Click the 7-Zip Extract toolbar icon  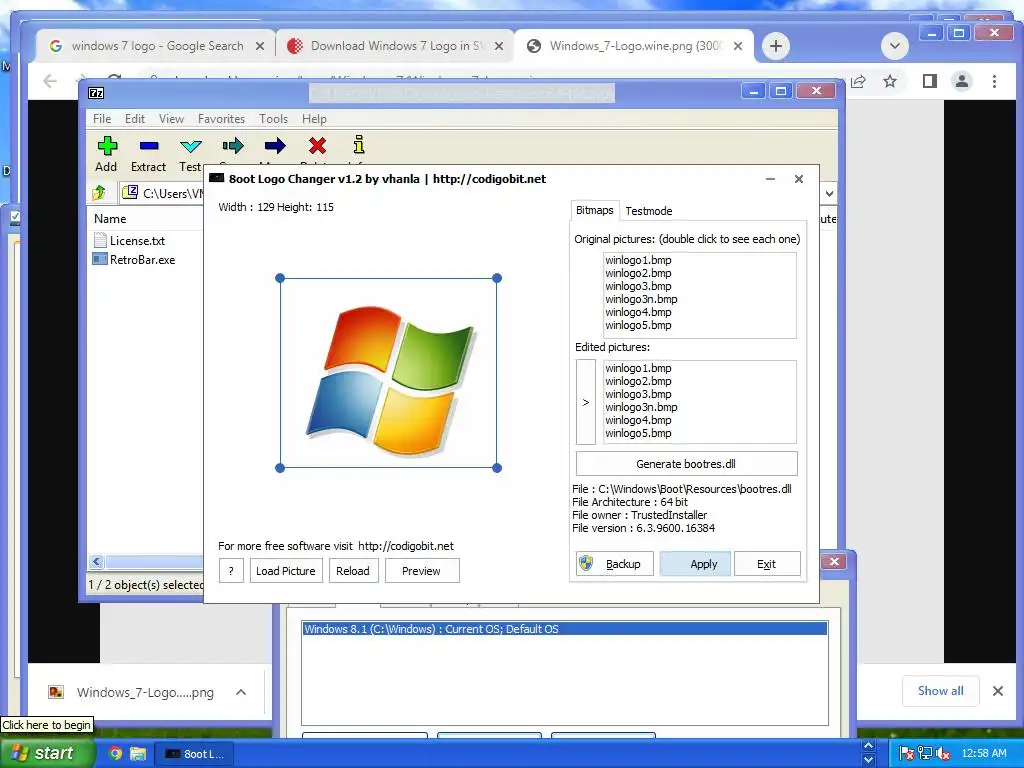coord(149,146)
